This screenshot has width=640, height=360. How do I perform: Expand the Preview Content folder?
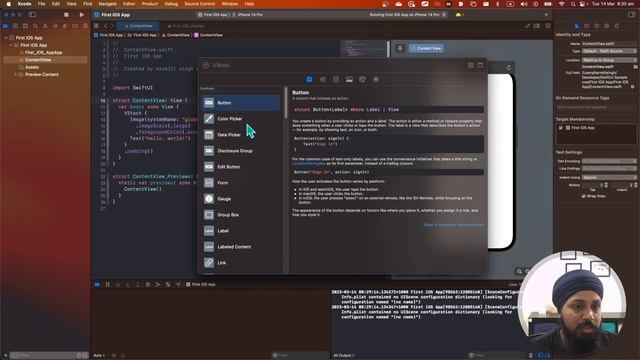[16, 74]
